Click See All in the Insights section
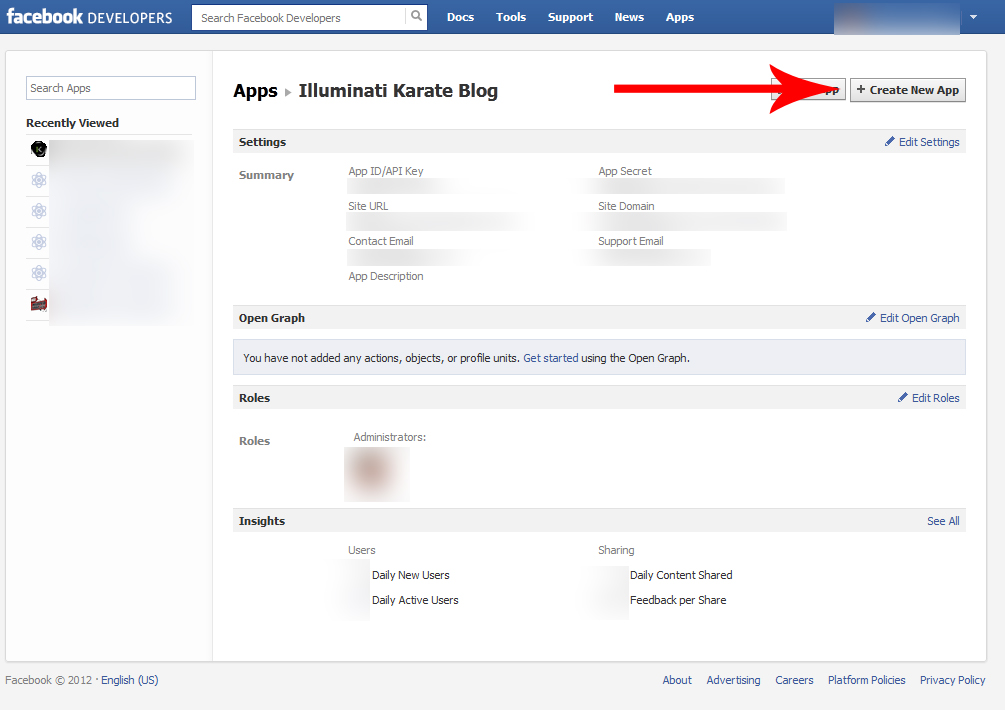1005x710 pixels. click(x=942, y=521)
